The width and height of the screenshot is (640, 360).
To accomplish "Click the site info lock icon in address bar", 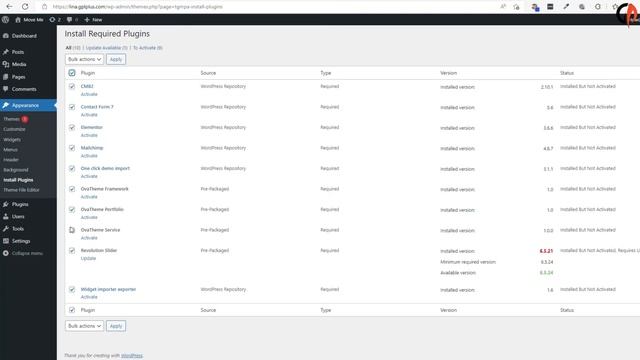I will [x=44, y=7].
